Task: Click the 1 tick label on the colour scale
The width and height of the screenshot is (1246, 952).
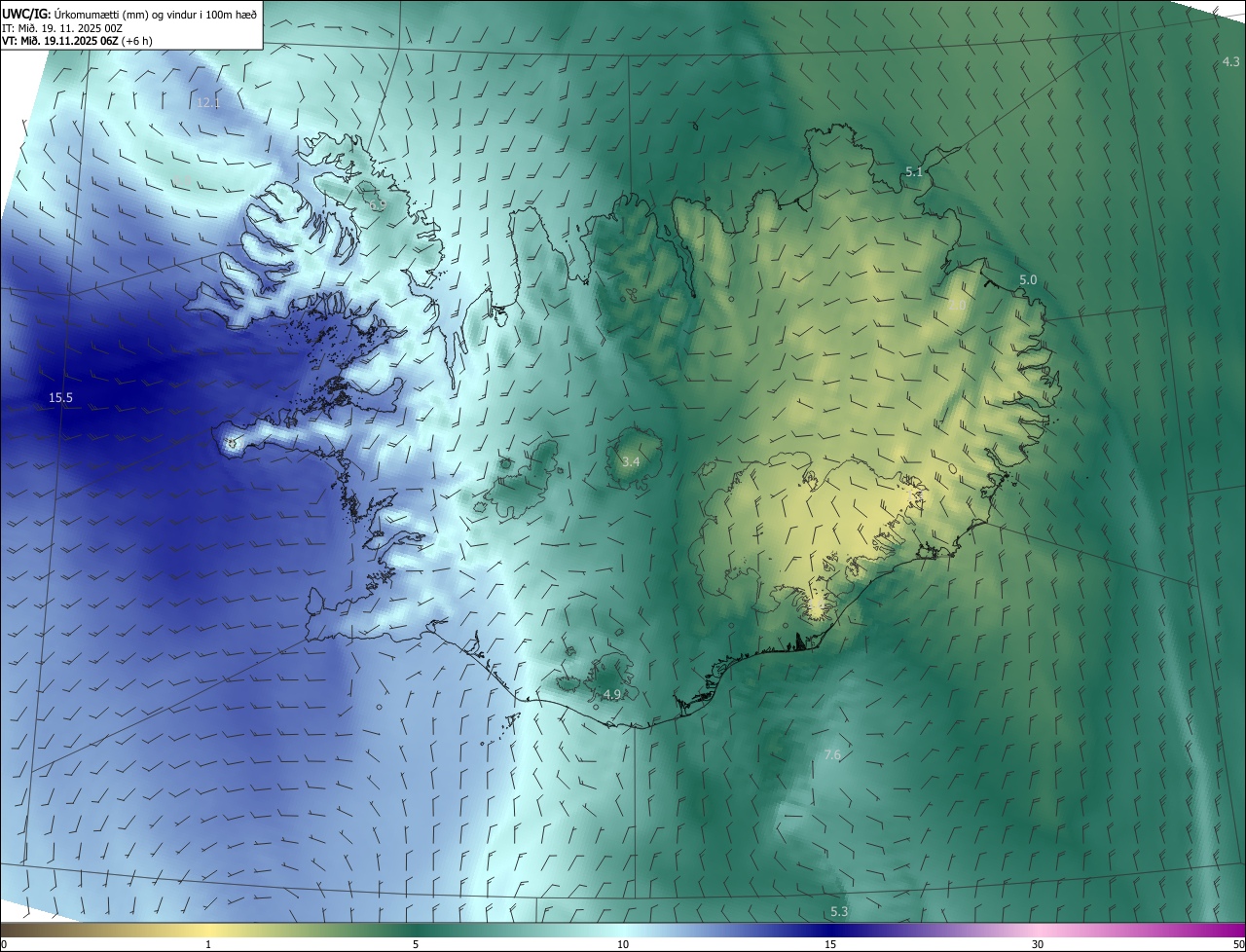Action: click(x=208, y=944)
